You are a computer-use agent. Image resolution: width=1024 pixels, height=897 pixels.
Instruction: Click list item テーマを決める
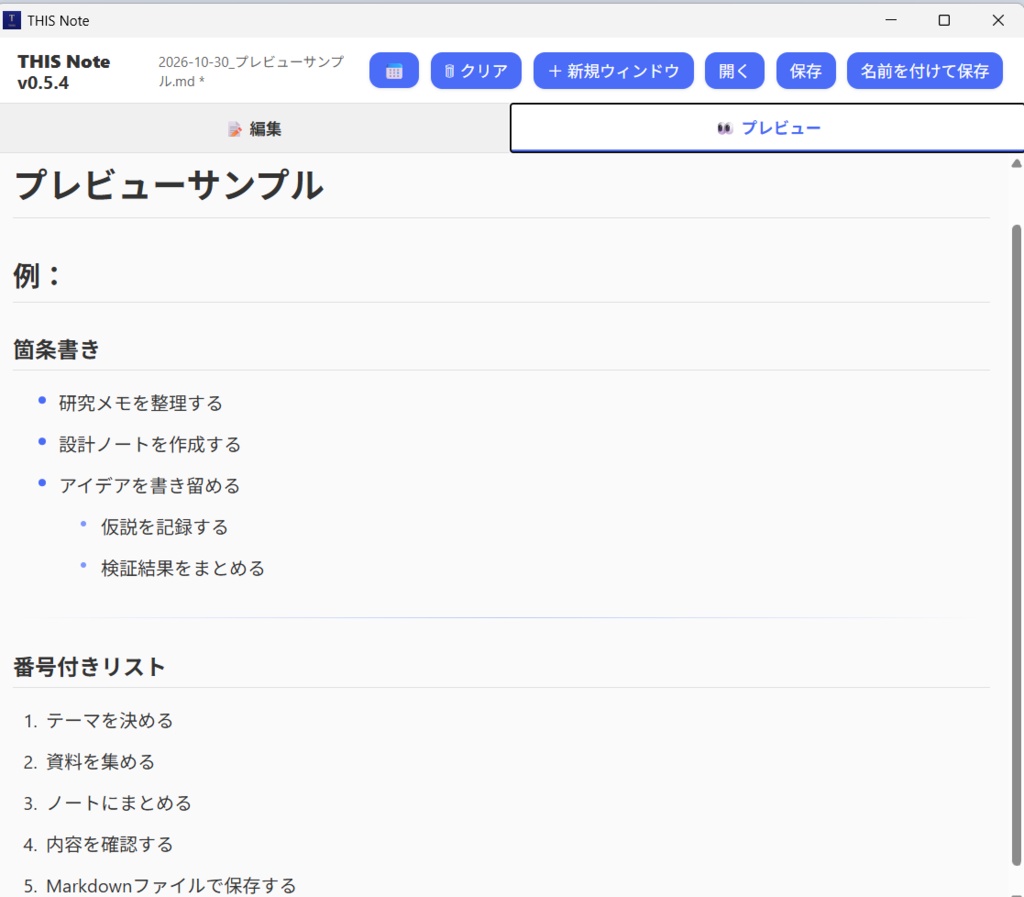pyautogui.click(x=110, y=720)
